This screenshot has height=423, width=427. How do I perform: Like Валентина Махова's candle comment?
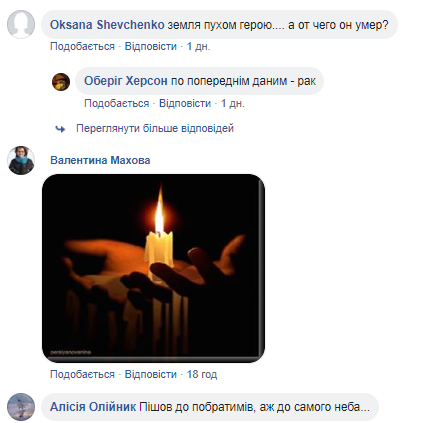(x=82, y=374)
